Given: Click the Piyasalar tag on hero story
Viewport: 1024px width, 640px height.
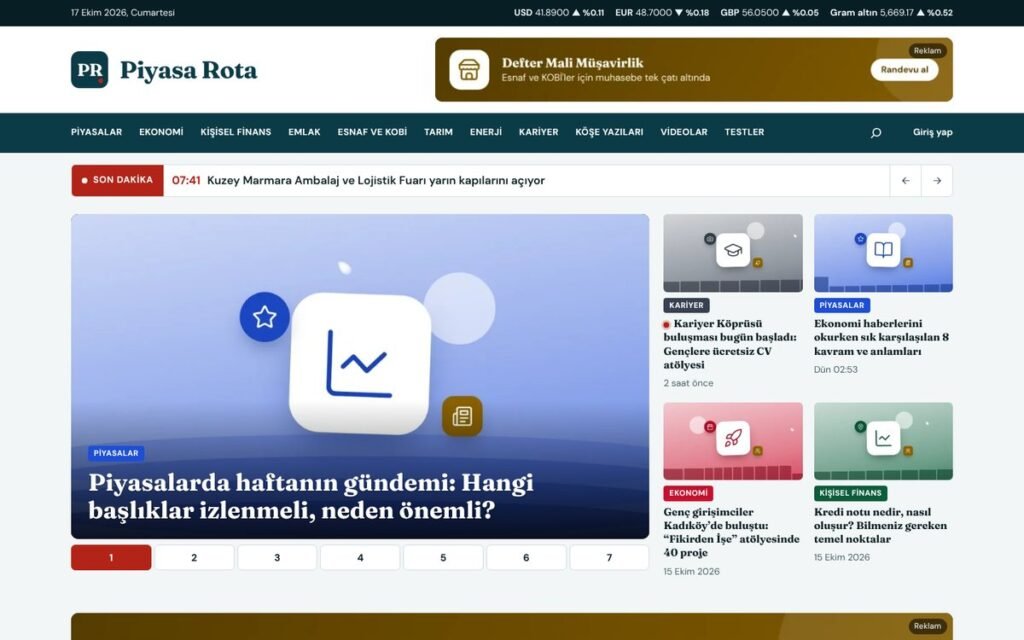Looking at the screenshot, I should pos(116,453).
